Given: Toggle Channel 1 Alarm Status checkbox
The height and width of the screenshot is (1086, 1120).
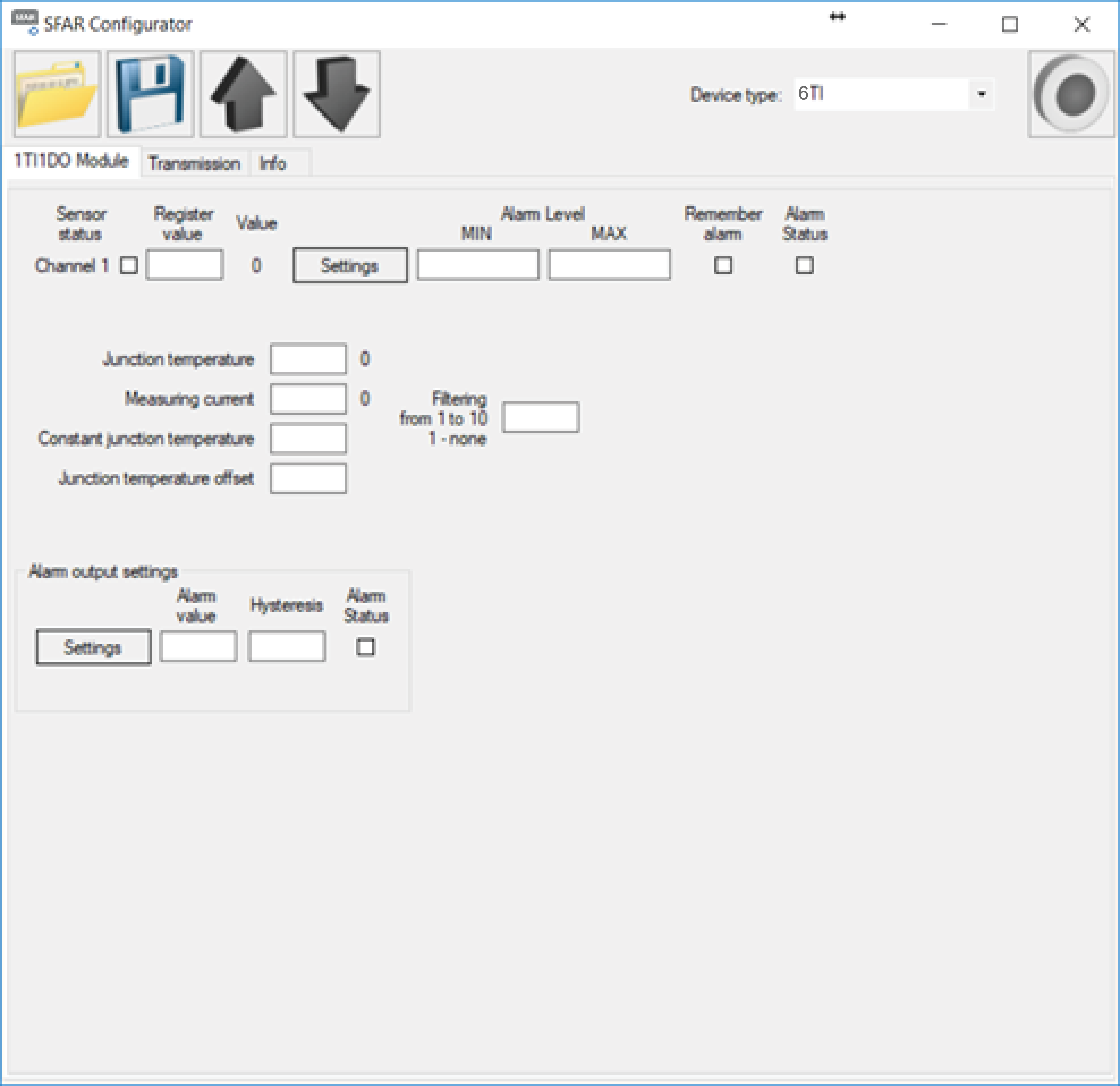Looking at the screenshot, I should 805,265.
